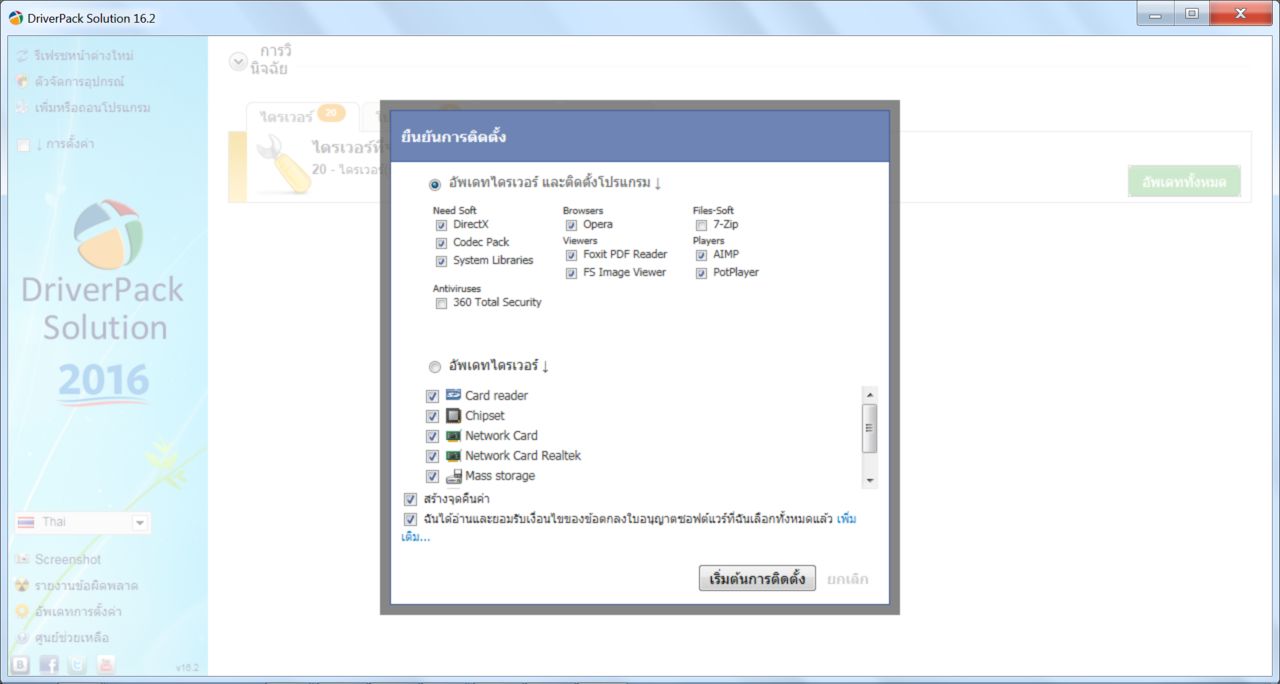The width and height of the screenshot is (1280, 684).
Task: Open the help center sidebar link
Action: pos(71,637)
